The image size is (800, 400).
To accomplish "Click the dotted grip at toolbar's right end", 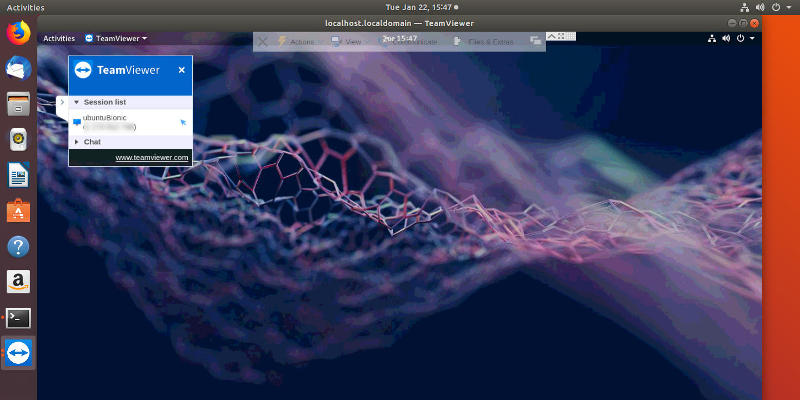I will 571,36.
